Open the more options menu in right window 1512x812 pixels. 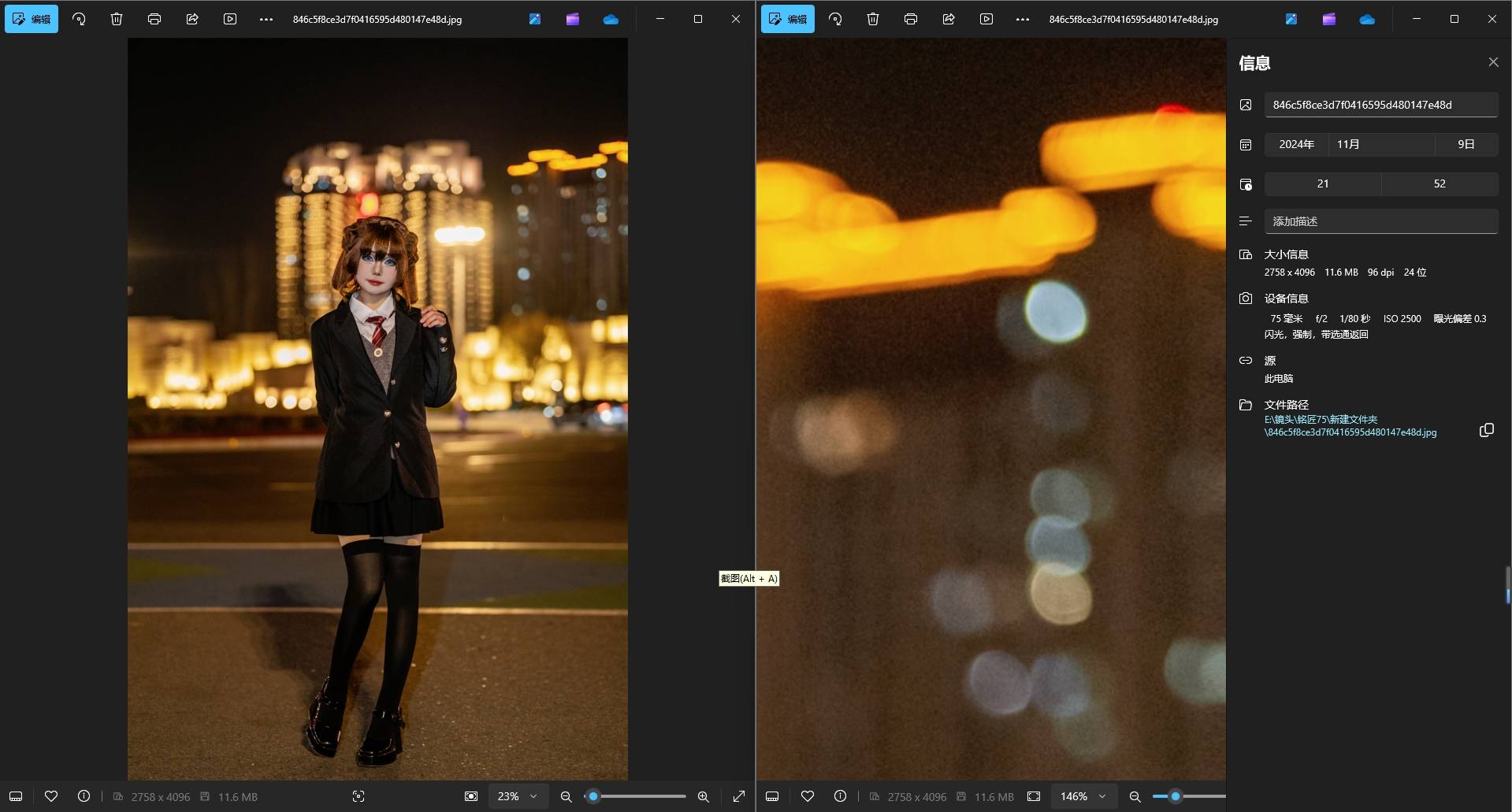click(x=1023, y=19)
